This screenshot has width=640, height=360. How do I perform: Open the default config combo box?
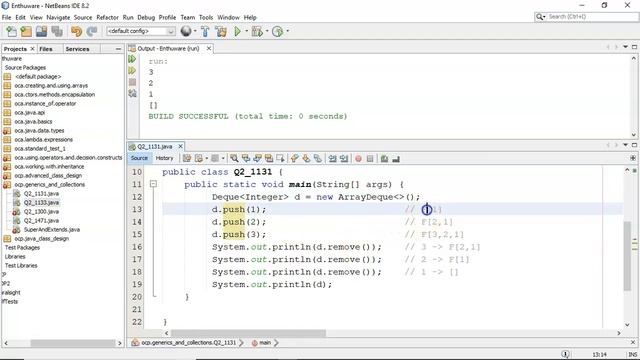(x=141, y=31)
